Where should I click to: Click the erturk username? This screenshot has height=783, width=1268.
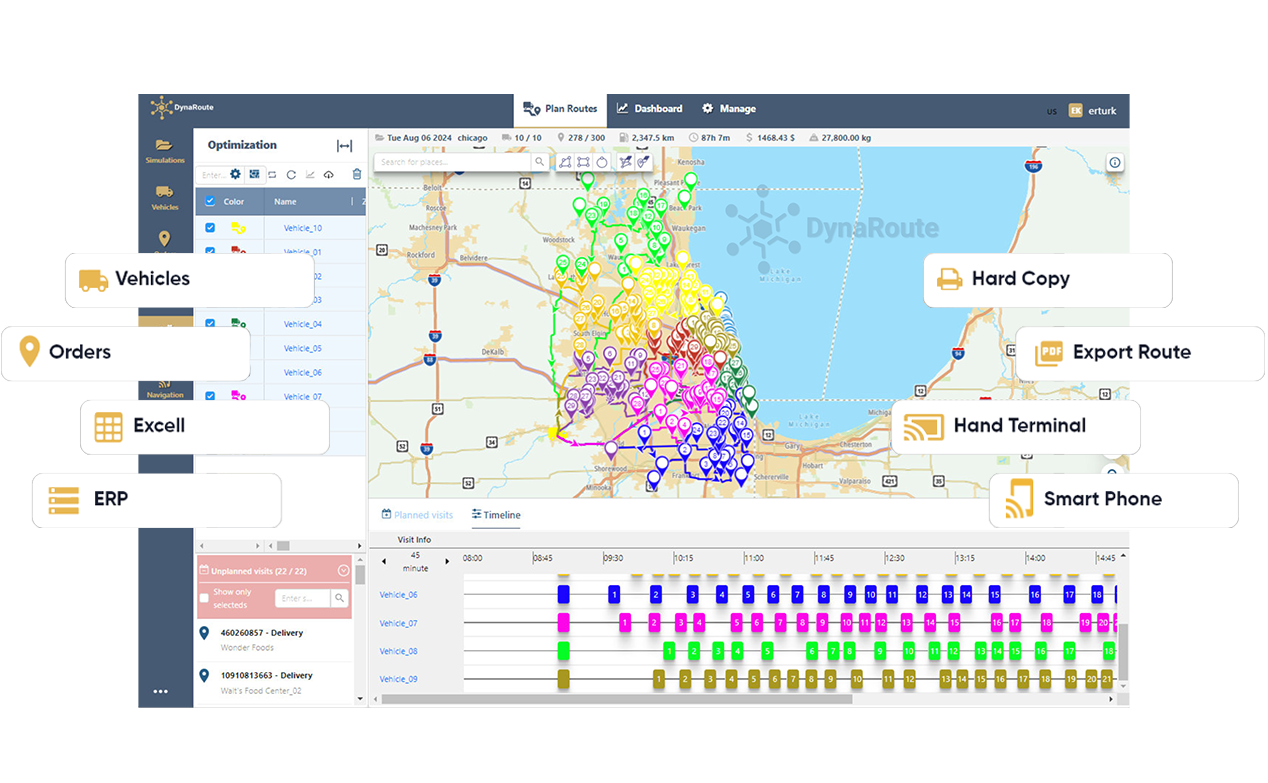1101,111
